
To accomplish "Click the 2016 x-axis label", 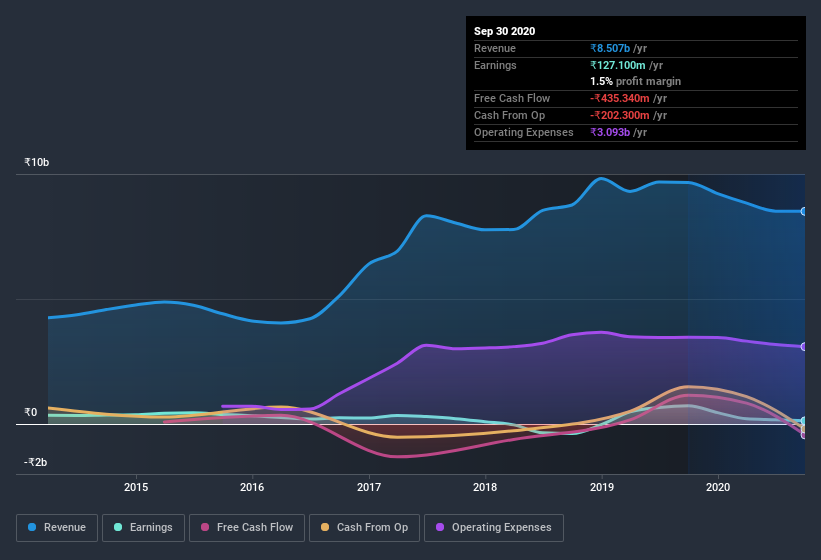I will [x=252, y=487].
